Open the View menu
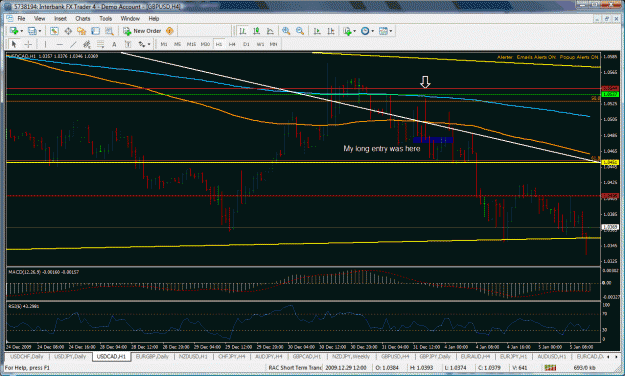This screenshot has height=376, width=625. point(39,18)
